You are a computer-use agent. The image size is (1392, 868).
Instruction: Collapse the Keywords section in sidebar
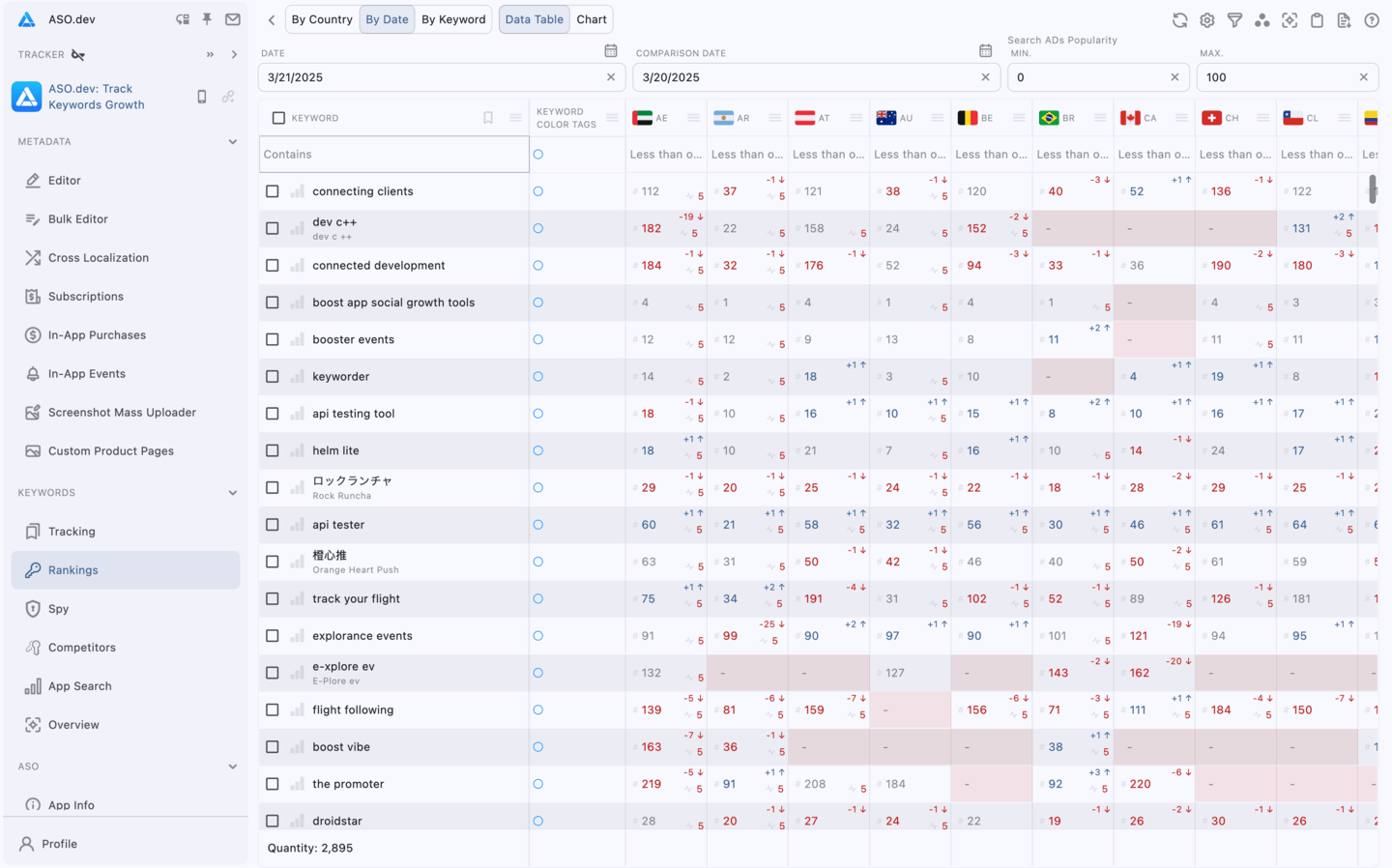[x=232, y=493]
